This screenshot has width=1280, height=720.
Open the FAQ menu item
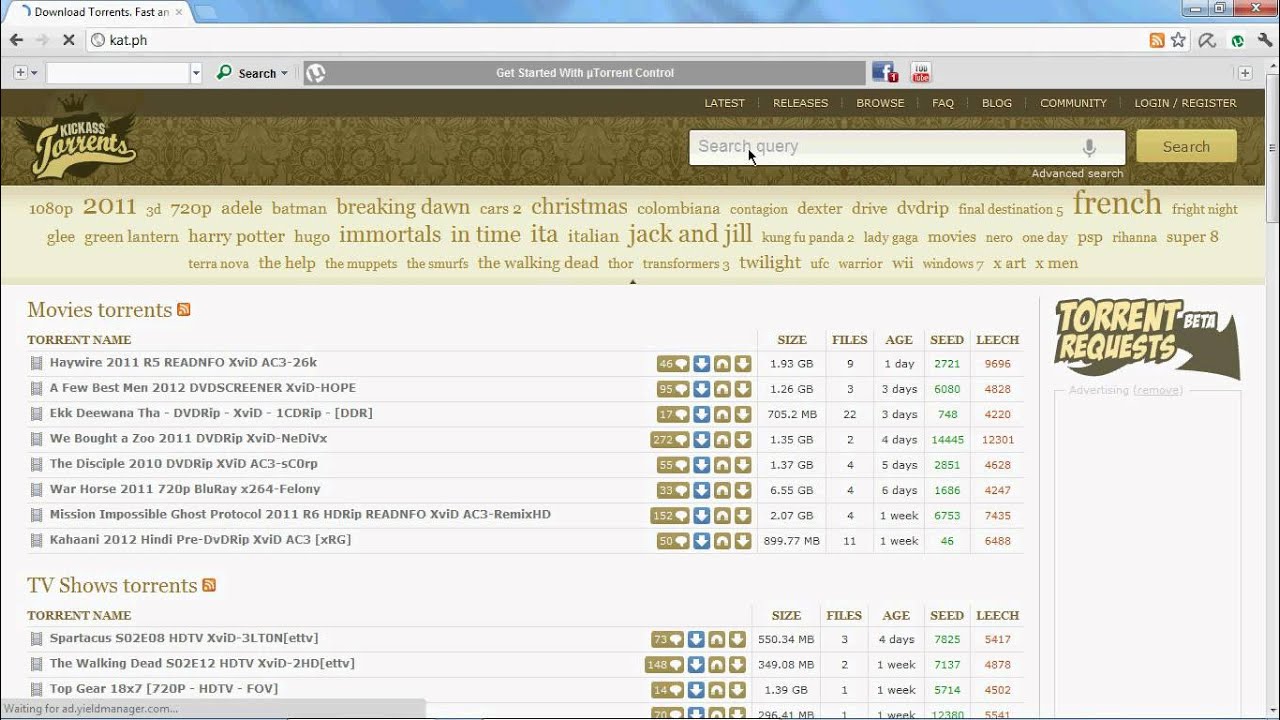click(943, 103)
